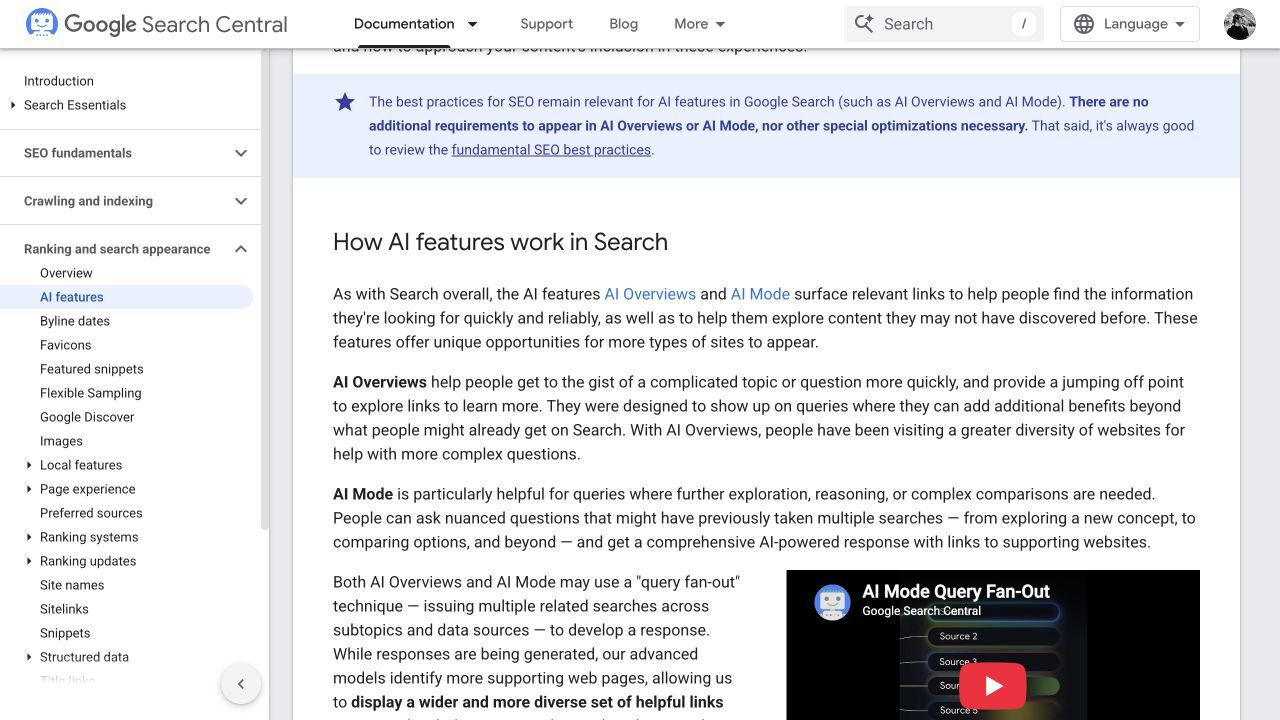Screen dimensions: 1280x720
Task: Click the Search input field
Action: point(944,24)
